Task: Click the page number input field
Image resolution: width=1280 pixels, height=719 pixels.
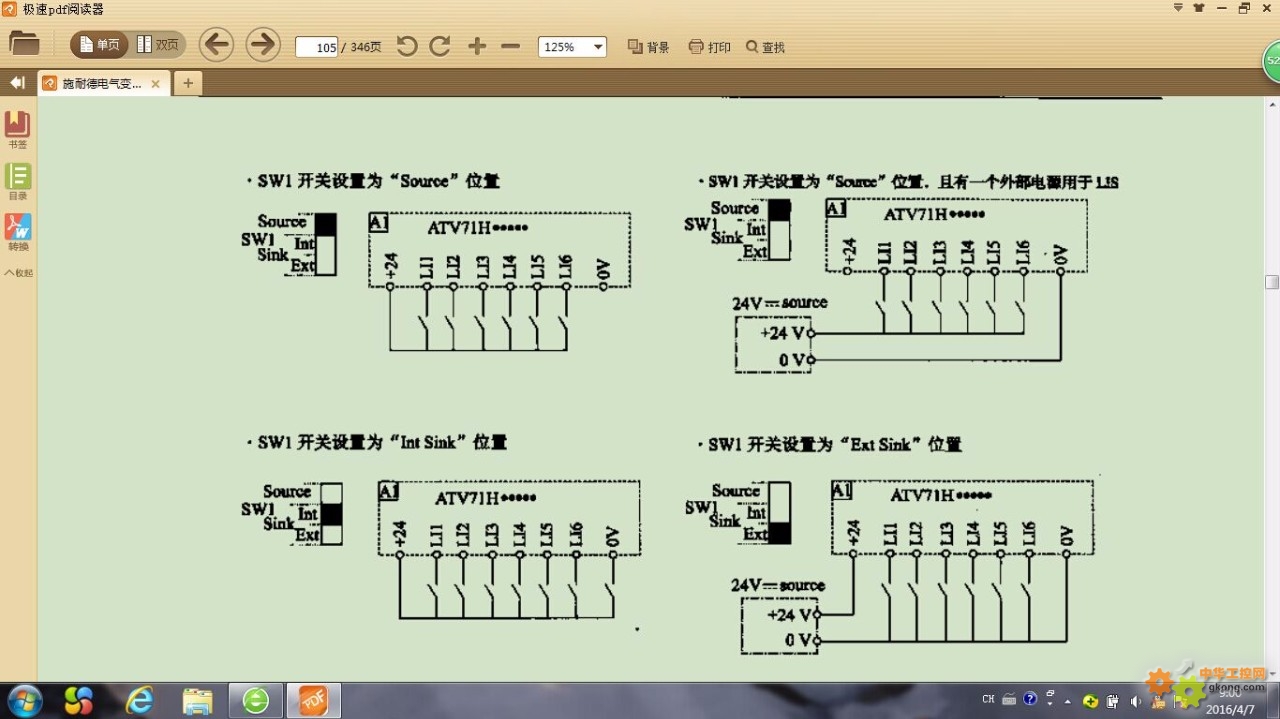Action: (317, 47)
